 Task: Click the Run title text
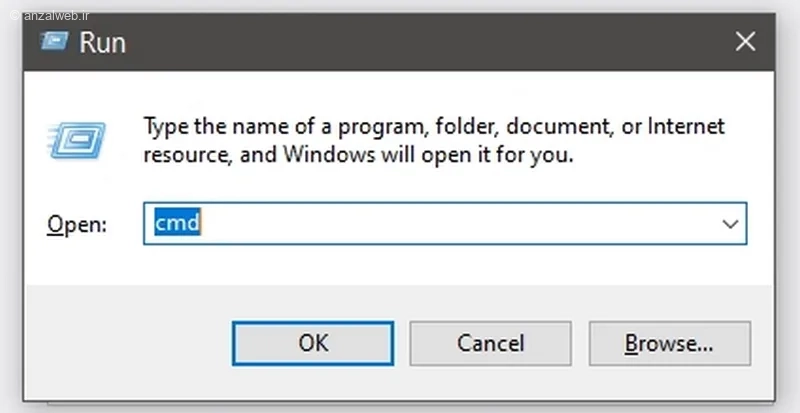point(102,42)
